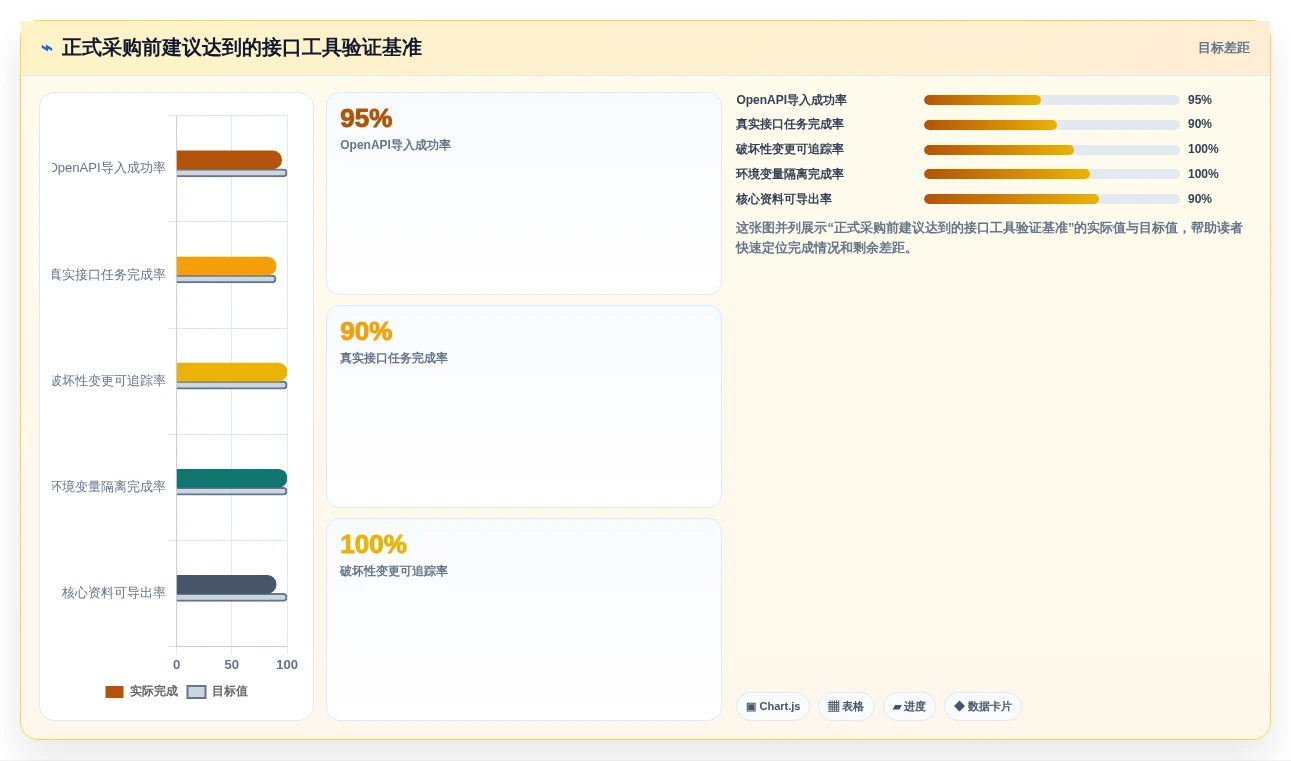Screen dimensions: 1291x761
Task: Open the 95% OpenAPI导入成功率 data card
Action: pos(524,194)
